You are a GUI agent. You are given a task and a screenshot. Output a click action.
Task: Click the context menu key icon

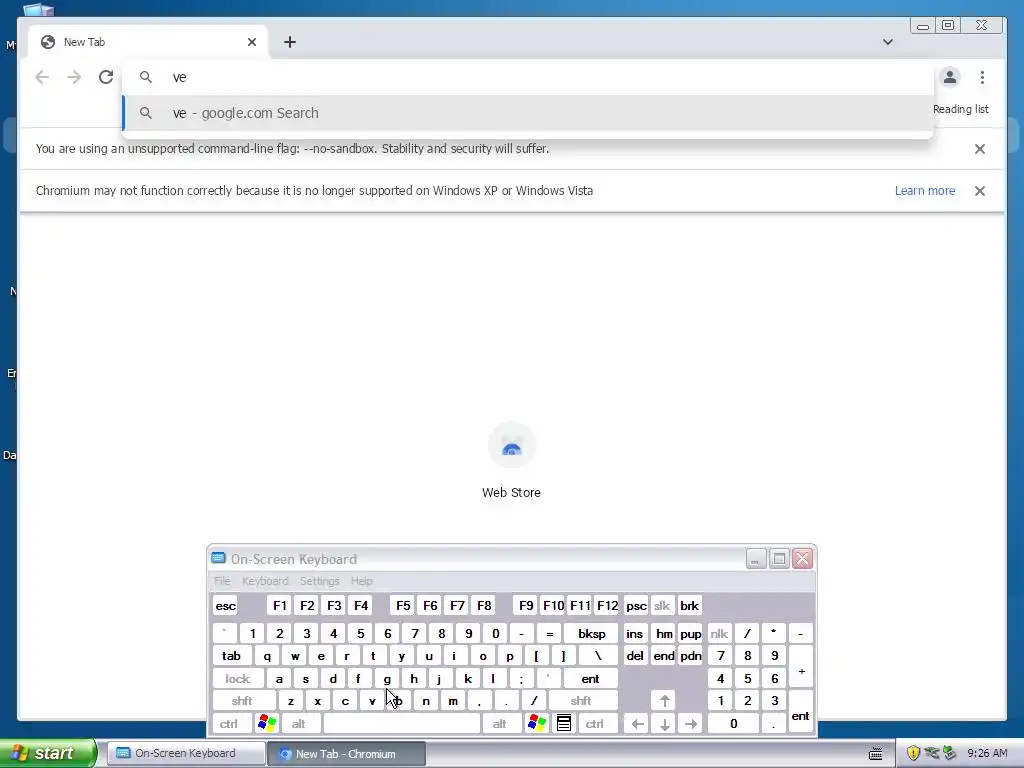click(x=564, y=724)
